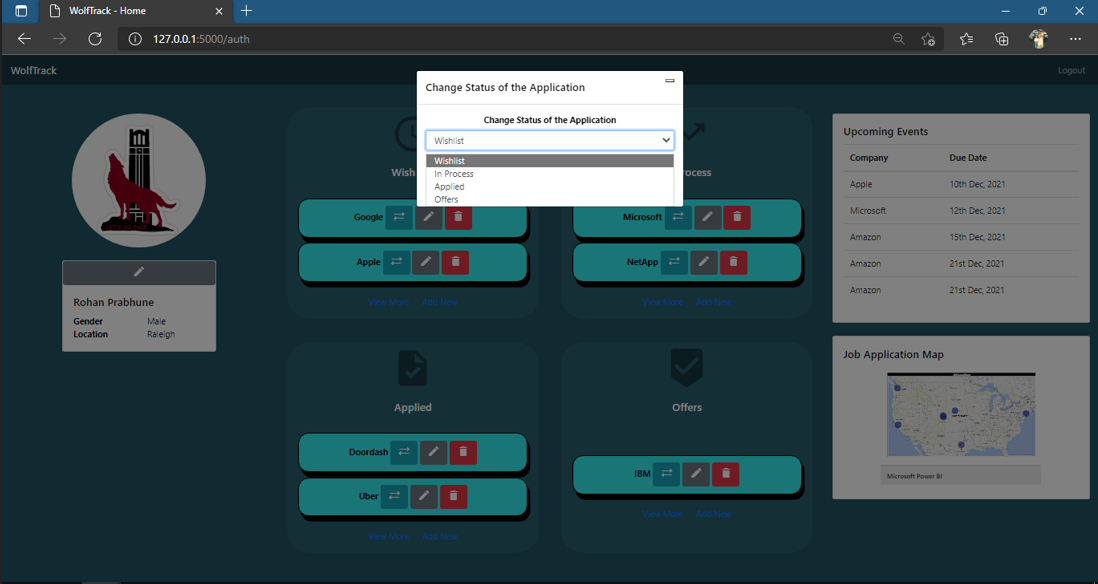
Task: Open browser settings and more menu
Action: coord(1076,39)
